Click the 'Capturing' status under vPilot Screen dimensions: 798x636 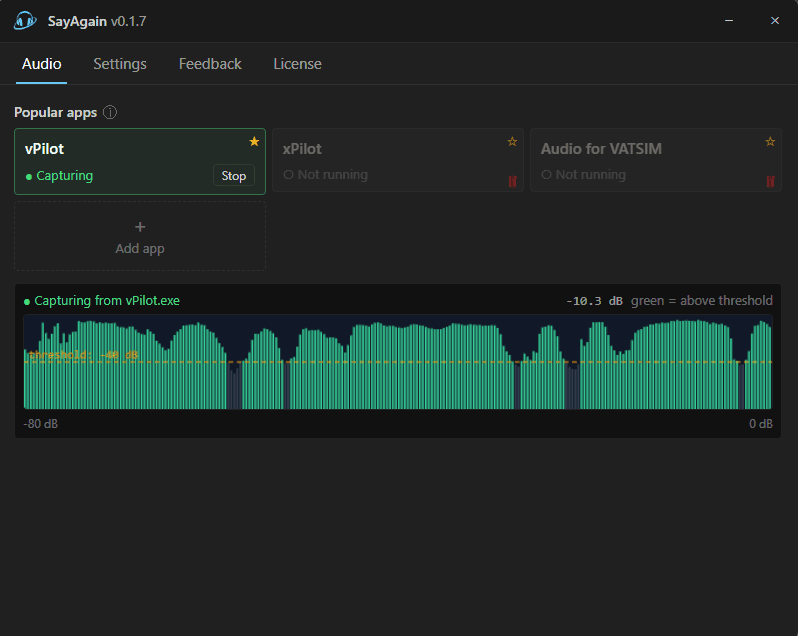coord(64,176)
